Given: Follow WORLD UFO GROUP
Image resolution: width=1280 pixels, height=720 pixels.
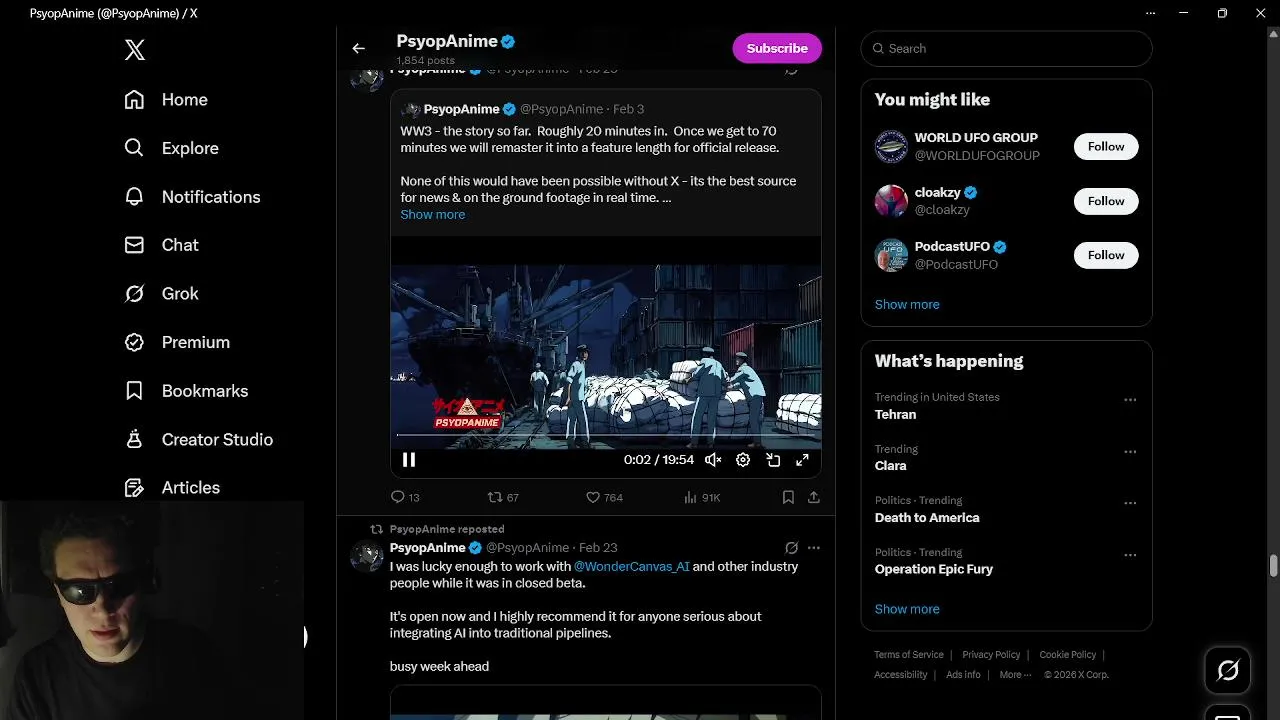Looking at the screenshot, I should pyautogui.click(x=1106, y=146).
